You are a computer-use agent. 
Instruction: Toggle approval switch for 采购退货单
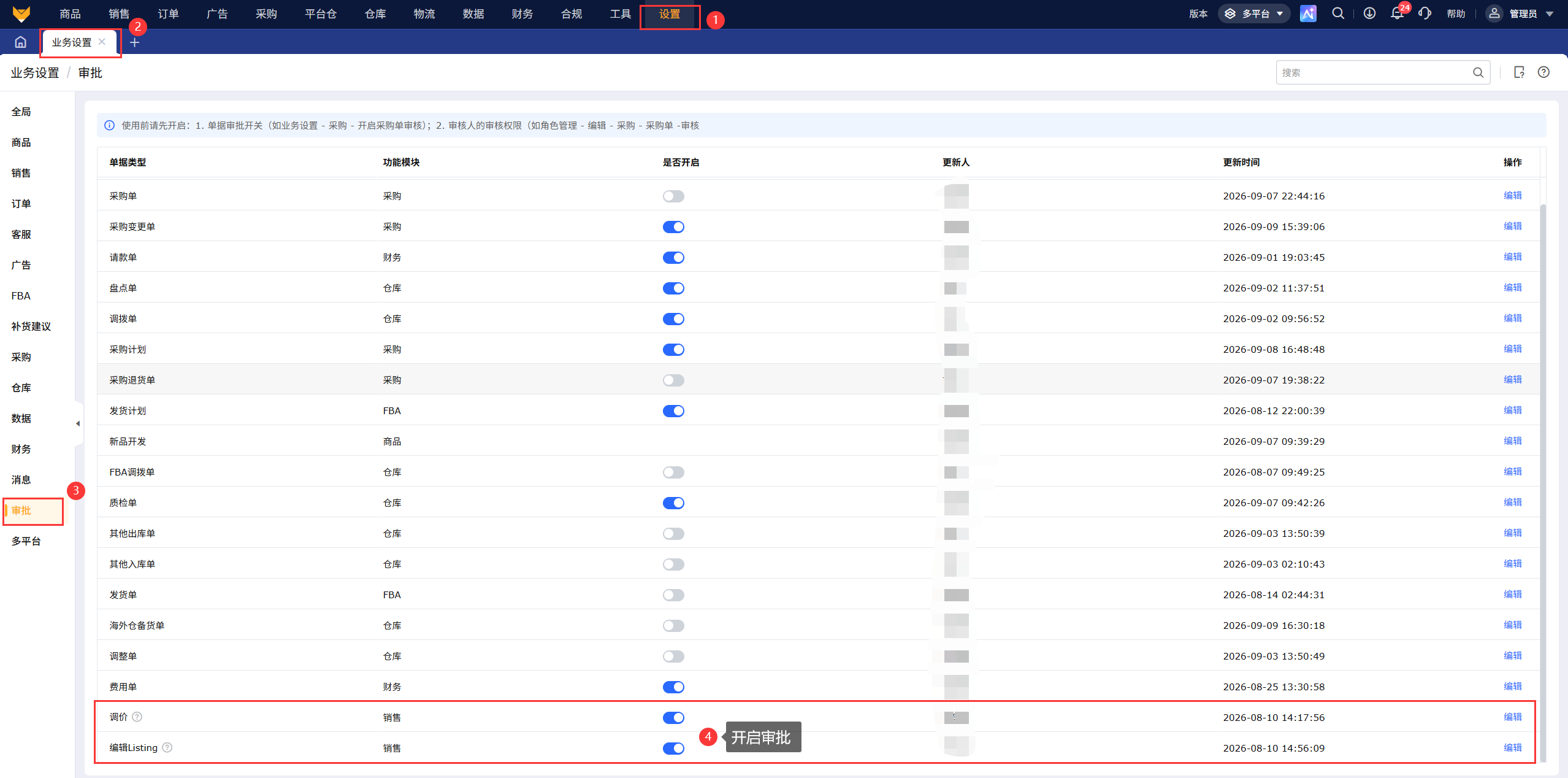(673, 380)
